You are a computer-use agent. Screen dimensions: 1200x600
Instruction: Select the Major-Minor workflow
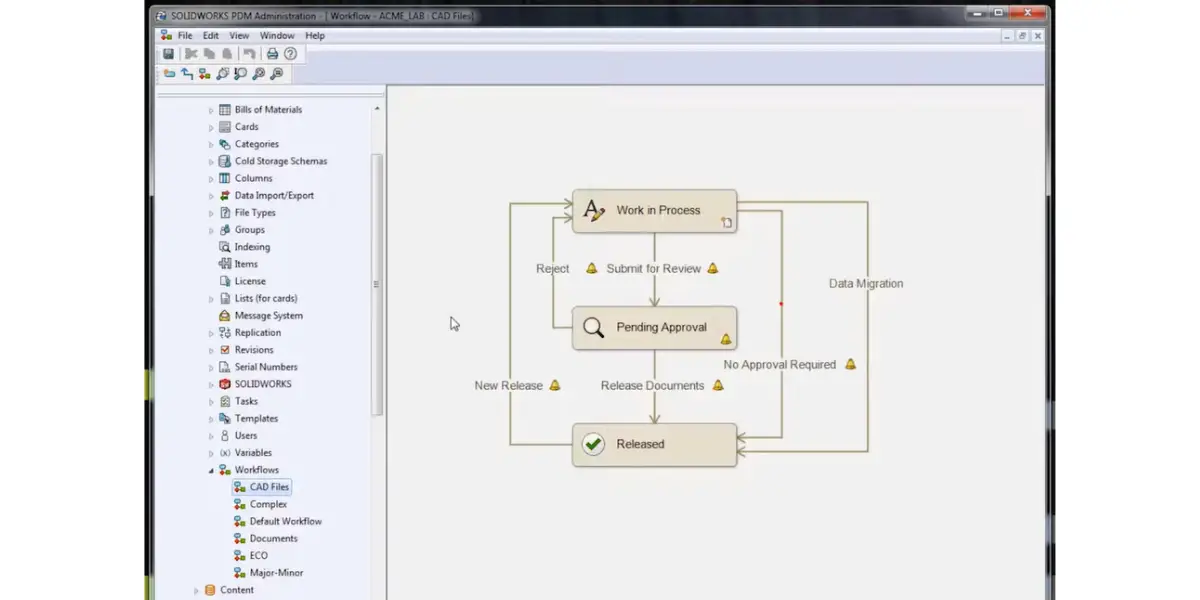coord(276,573)
